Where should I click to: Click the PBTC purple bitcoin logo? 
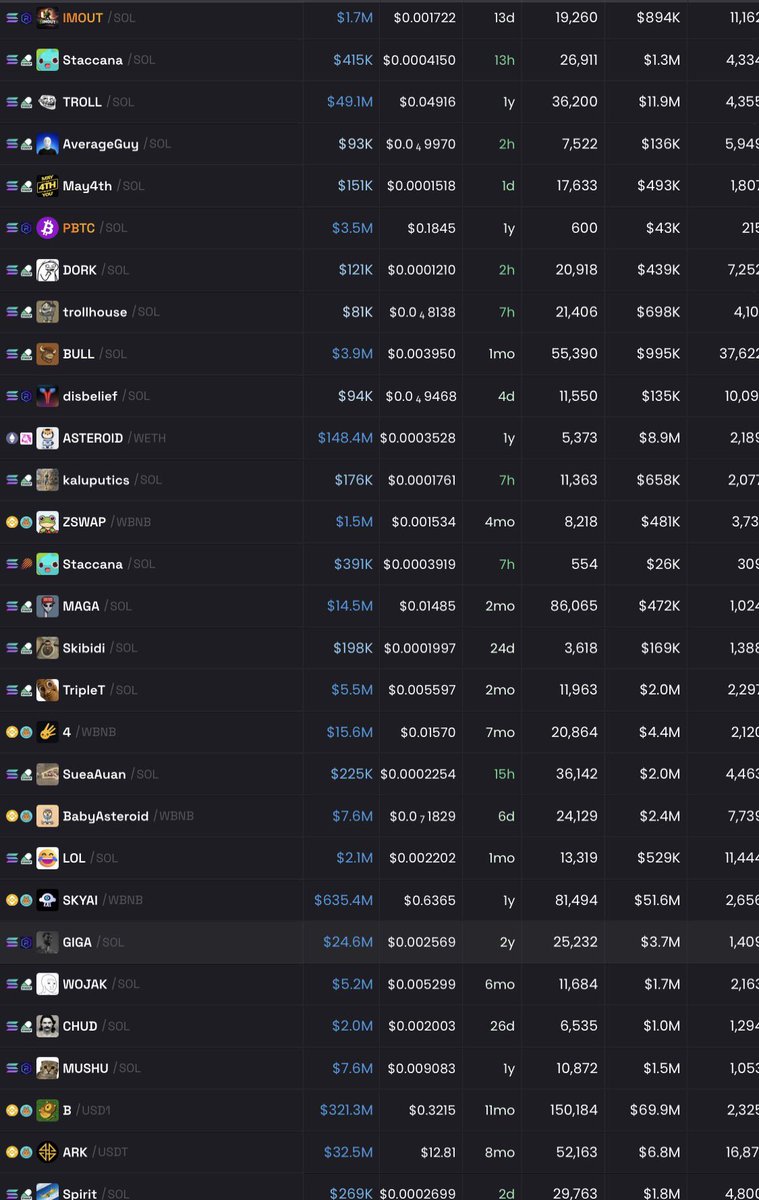pos(47,228)
